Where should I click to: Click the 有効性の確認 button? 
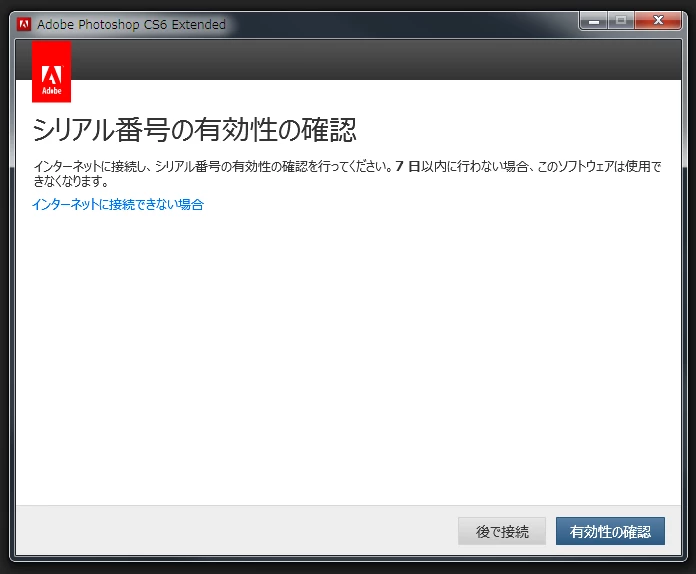click(x=610, y=531)
